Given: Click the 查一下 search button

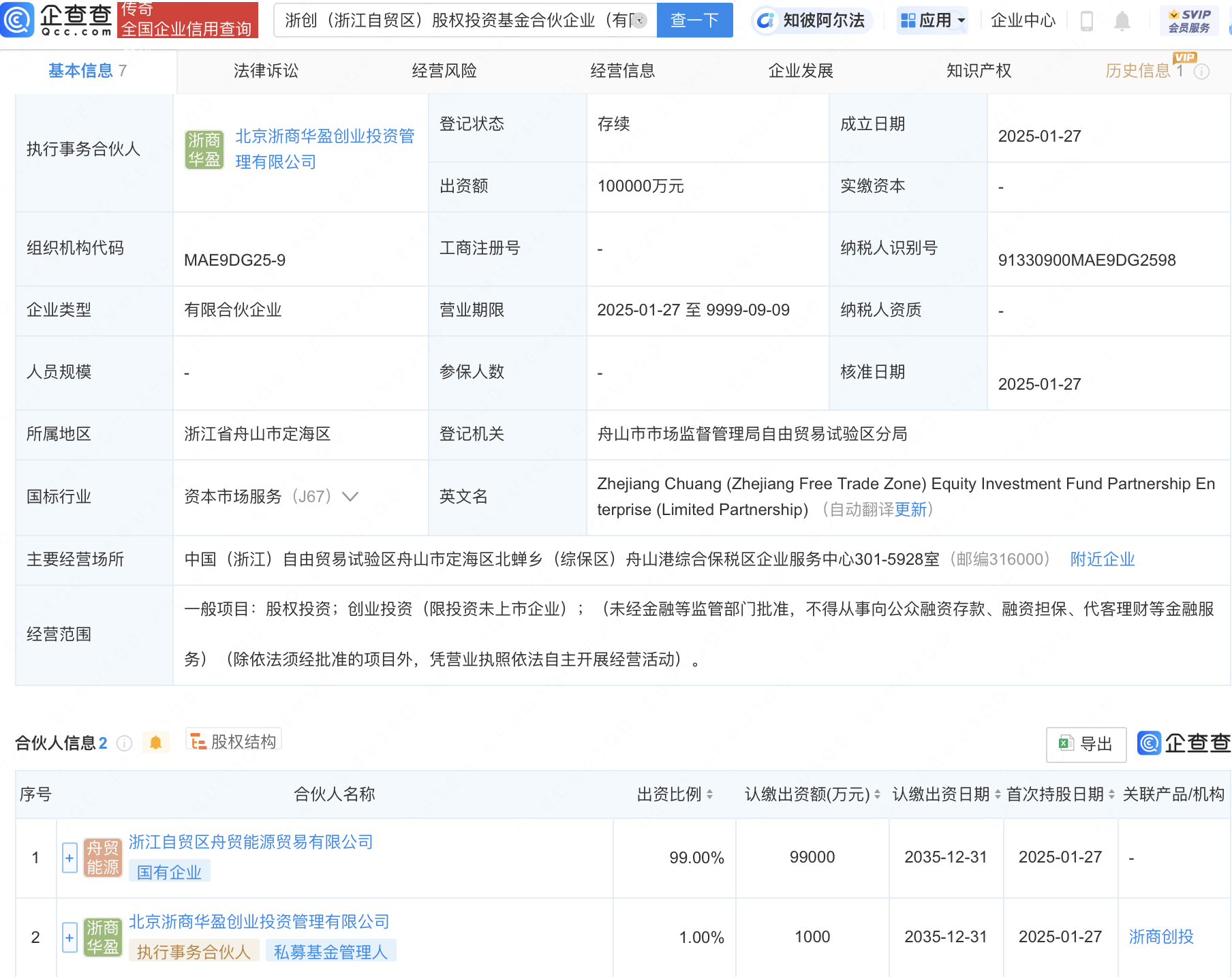Looking at the screenshot, I should (694, 20).
